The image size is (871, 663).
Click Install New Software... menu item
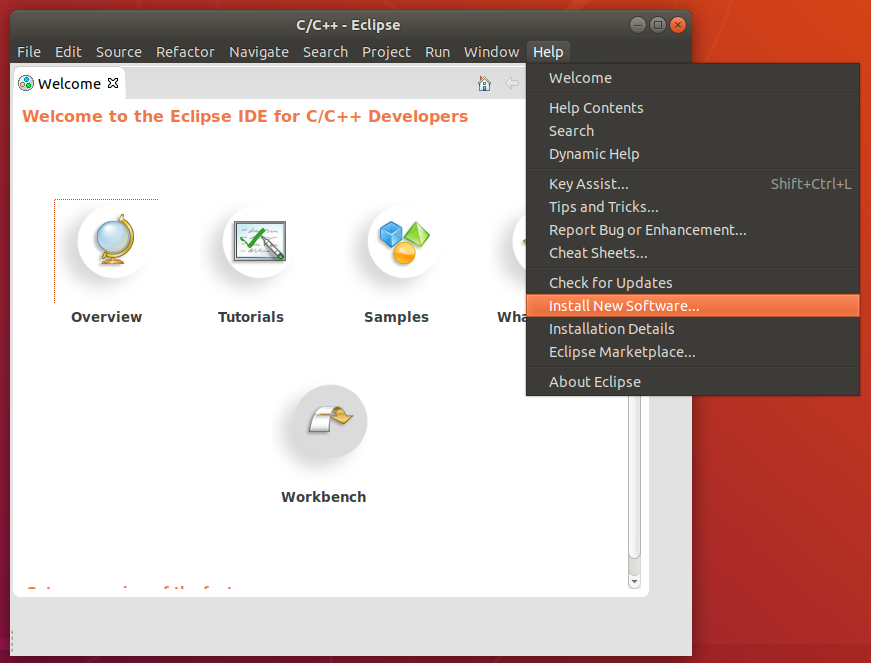coord(693,306)
